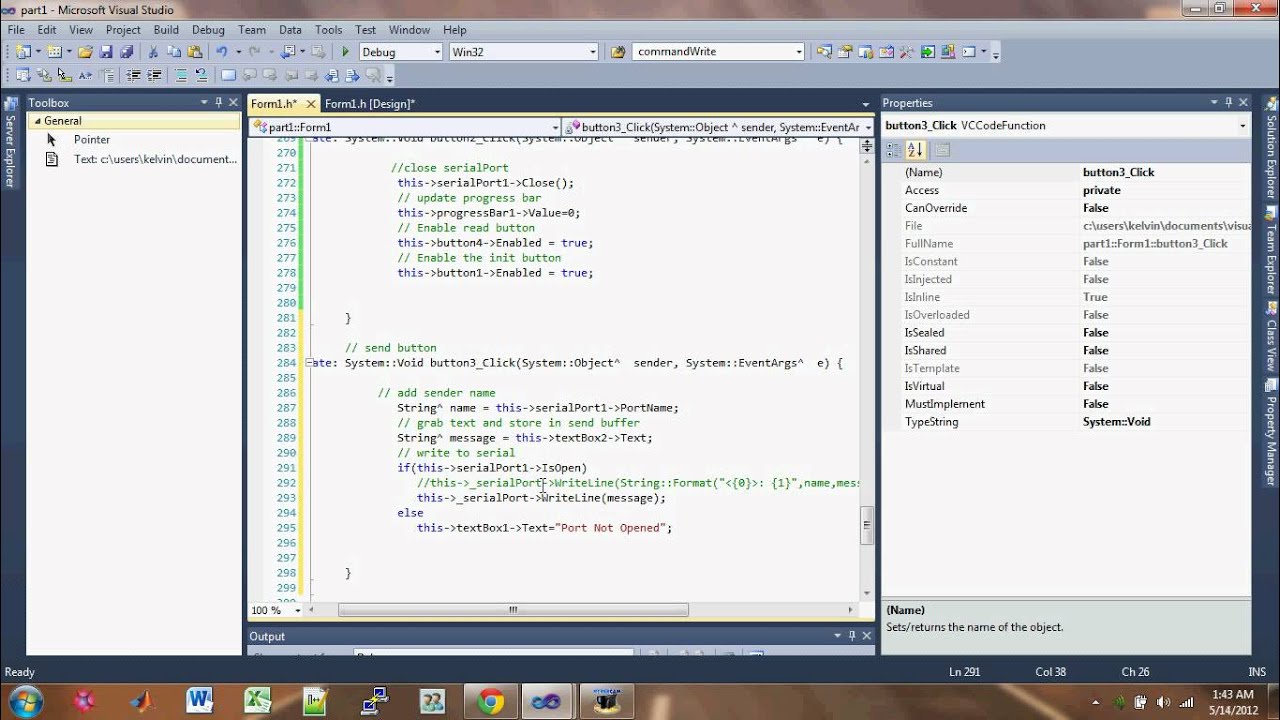This screenshot has width=1280, height=720.
Task: Select the (Name) property row
Action: [x=1066, y=172]
